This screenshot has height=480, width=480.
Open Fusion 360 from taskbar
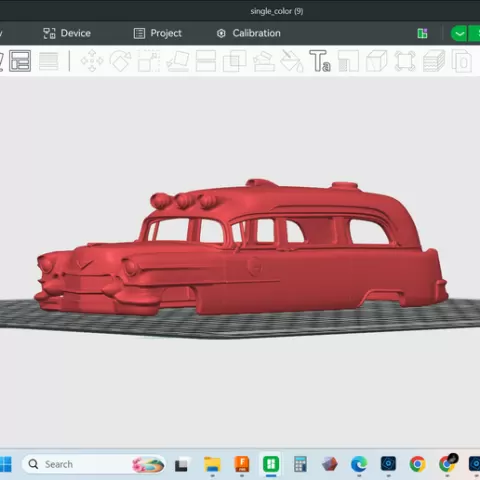tap(242, 464)
